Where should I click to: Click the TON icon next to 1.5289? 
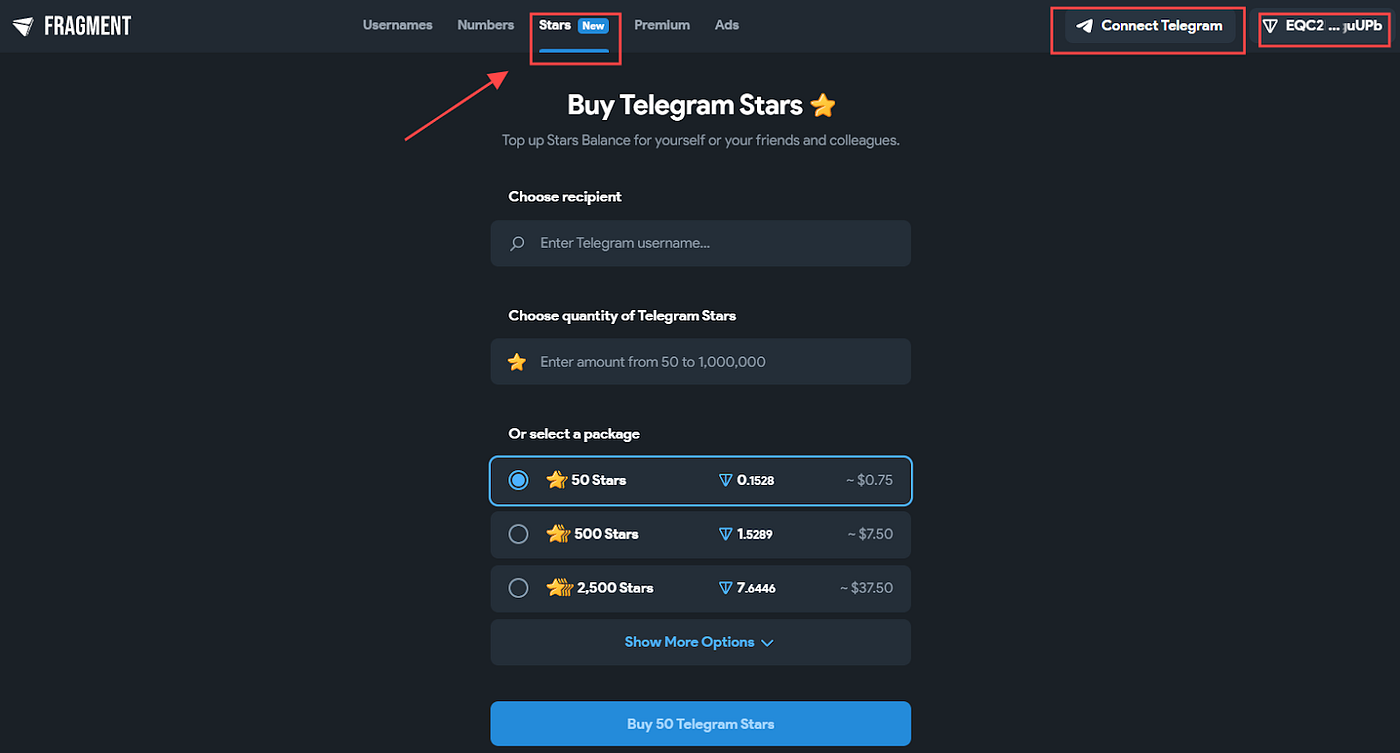726,534
